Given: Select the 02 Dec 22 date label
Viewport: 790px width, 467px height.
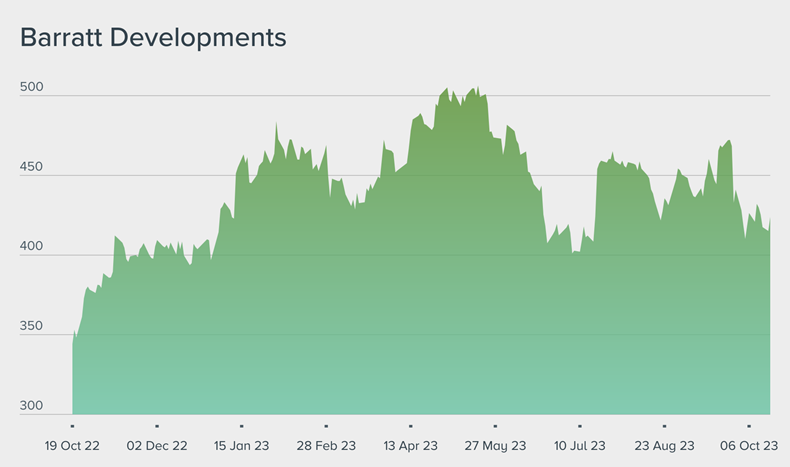Looking at the screenshot, I should click(x=157, y=445).
